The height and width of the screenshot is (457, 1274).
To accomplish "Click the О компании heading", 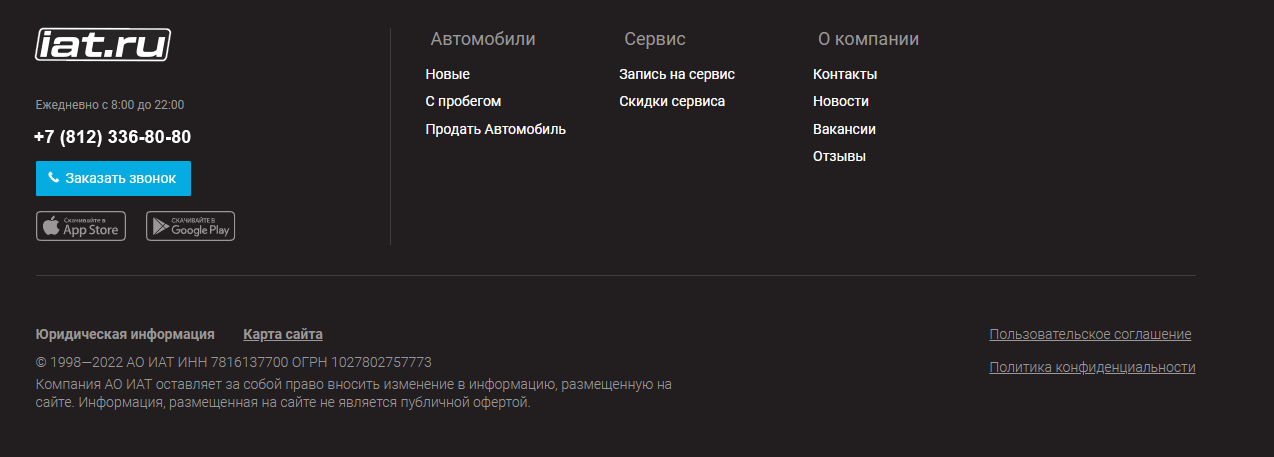I will pos(868,39).
